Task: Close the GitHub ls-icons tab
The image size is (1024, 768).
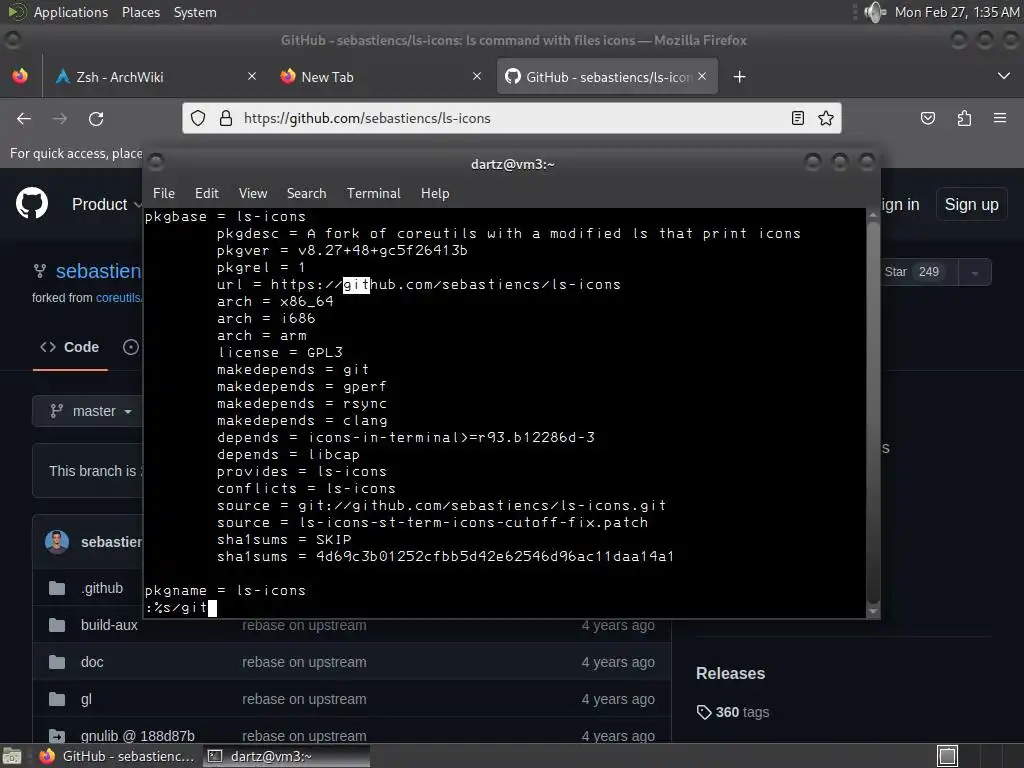Action: (702, 76)
